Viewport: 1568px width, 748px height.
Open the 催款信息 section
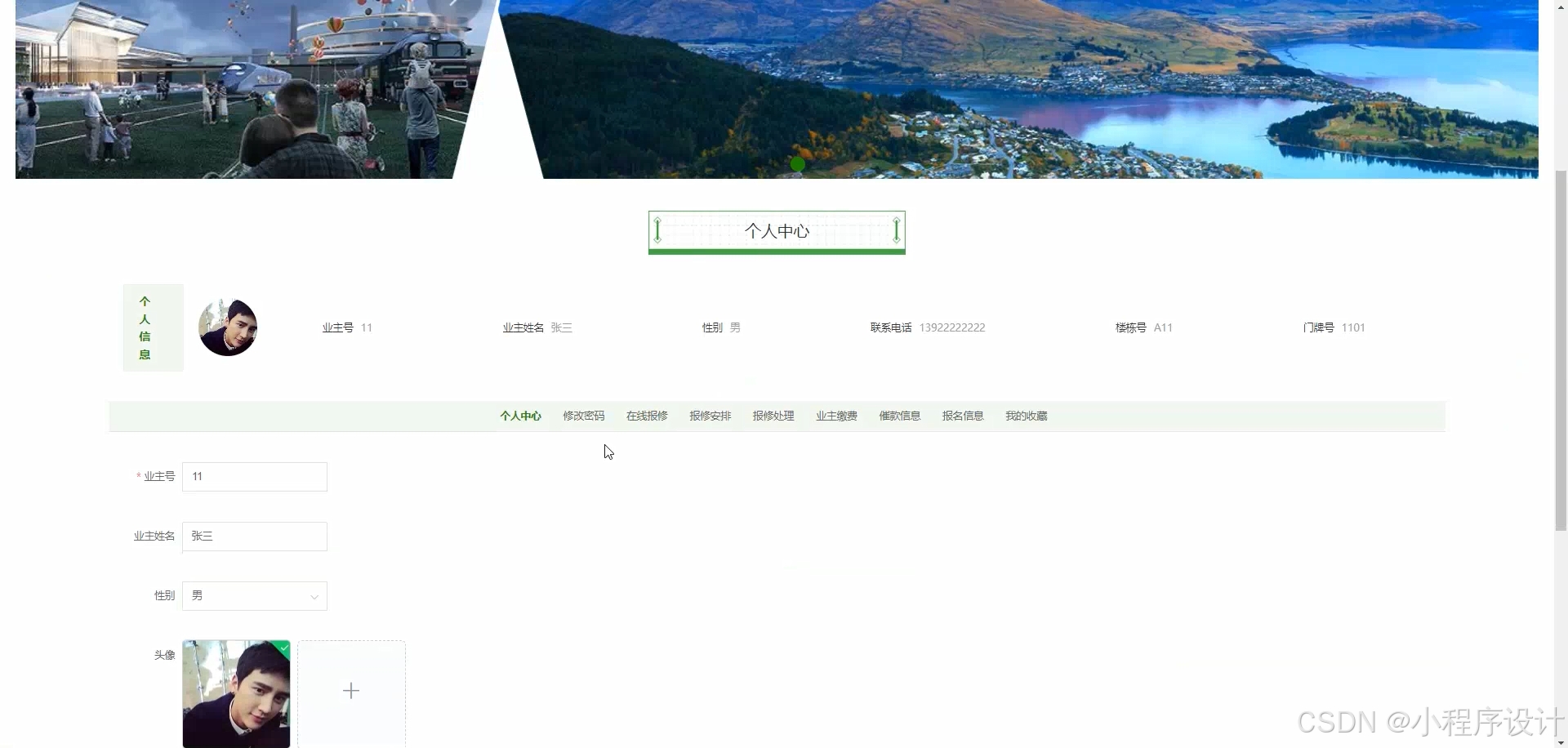pyautogui.click(x=898, y=416)
